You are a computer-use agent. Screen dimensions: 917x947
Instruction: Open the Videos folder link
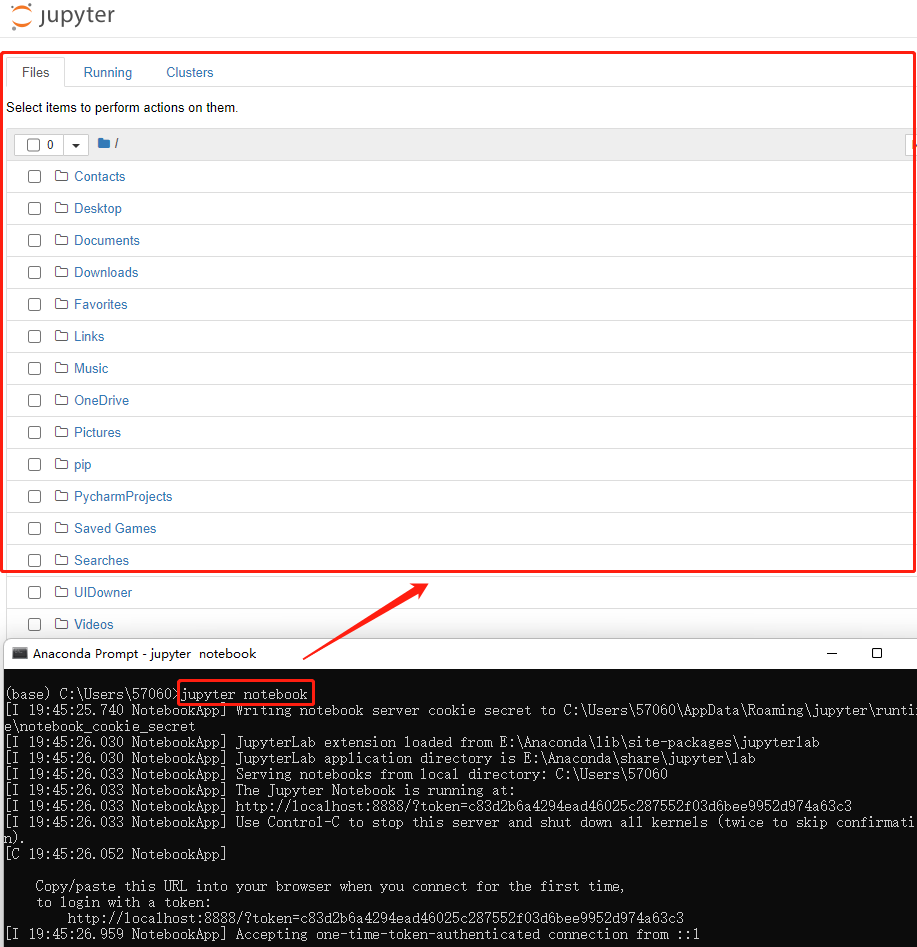[x=94, y=624]
